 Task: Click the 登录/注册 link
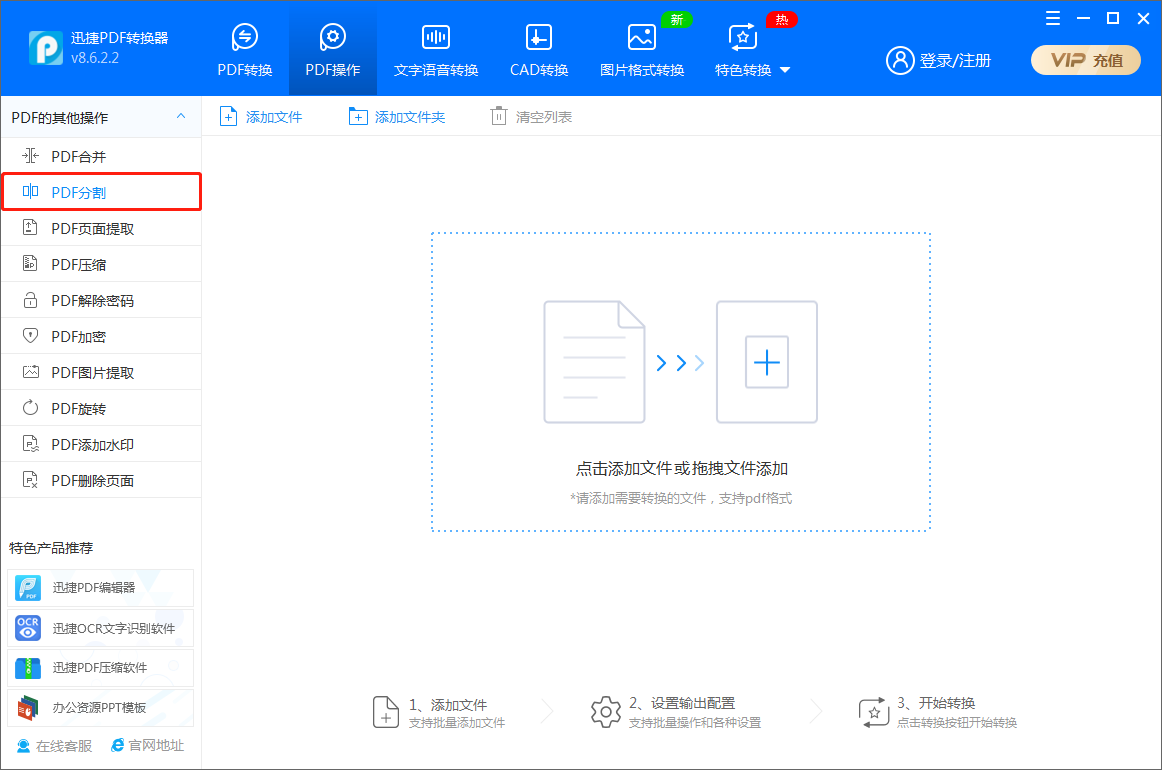(x=955, y=61)
